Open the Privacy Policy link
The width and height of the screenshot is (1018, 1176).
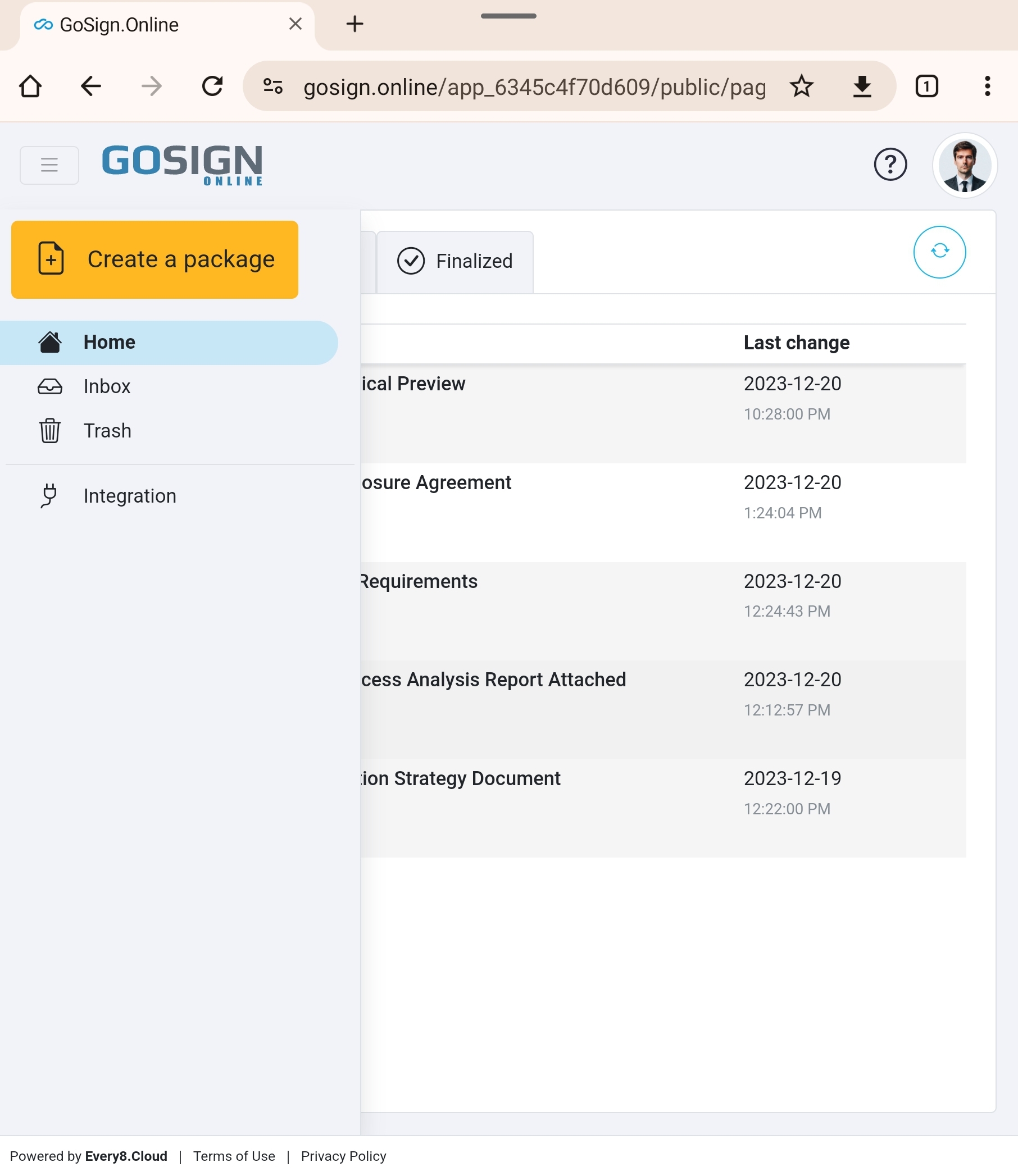click(x=343, y=1156)
